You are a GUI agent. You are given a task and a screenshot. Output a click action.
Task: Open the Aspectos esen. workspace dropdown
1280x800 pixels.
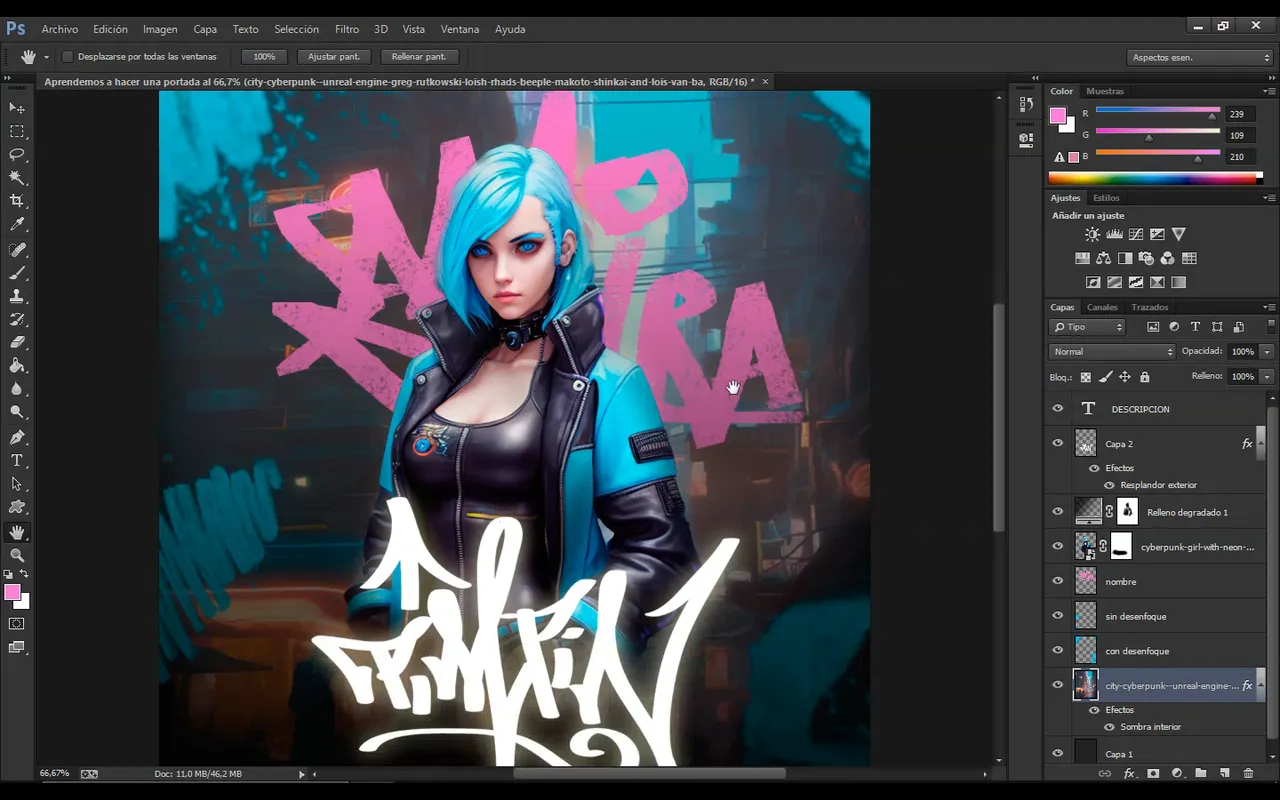tap(1199, 57)
